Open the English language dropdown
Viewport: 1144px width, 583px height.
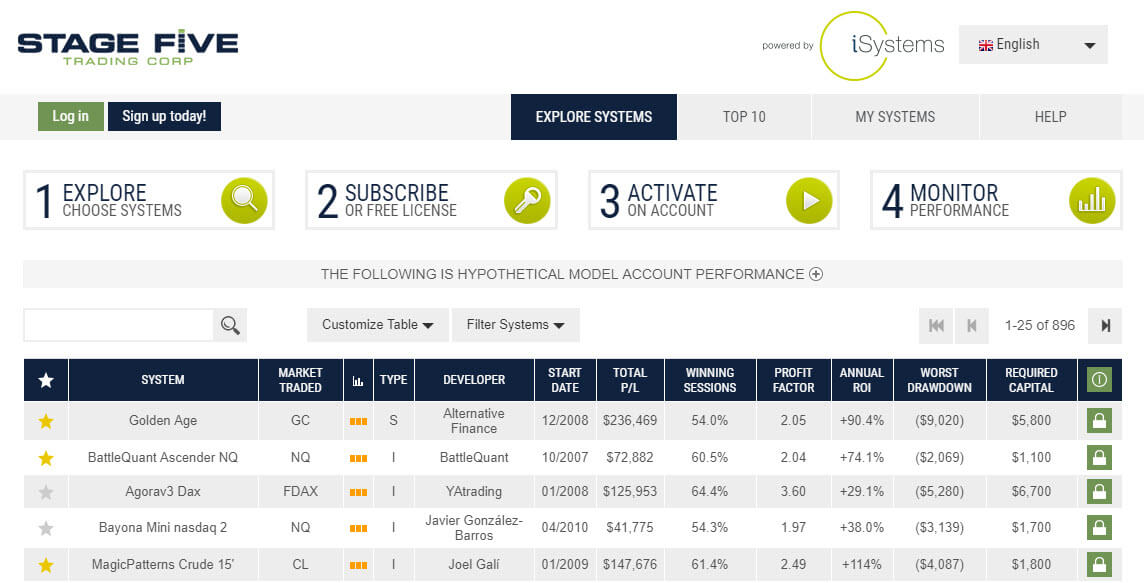[x=1033, y=45]
